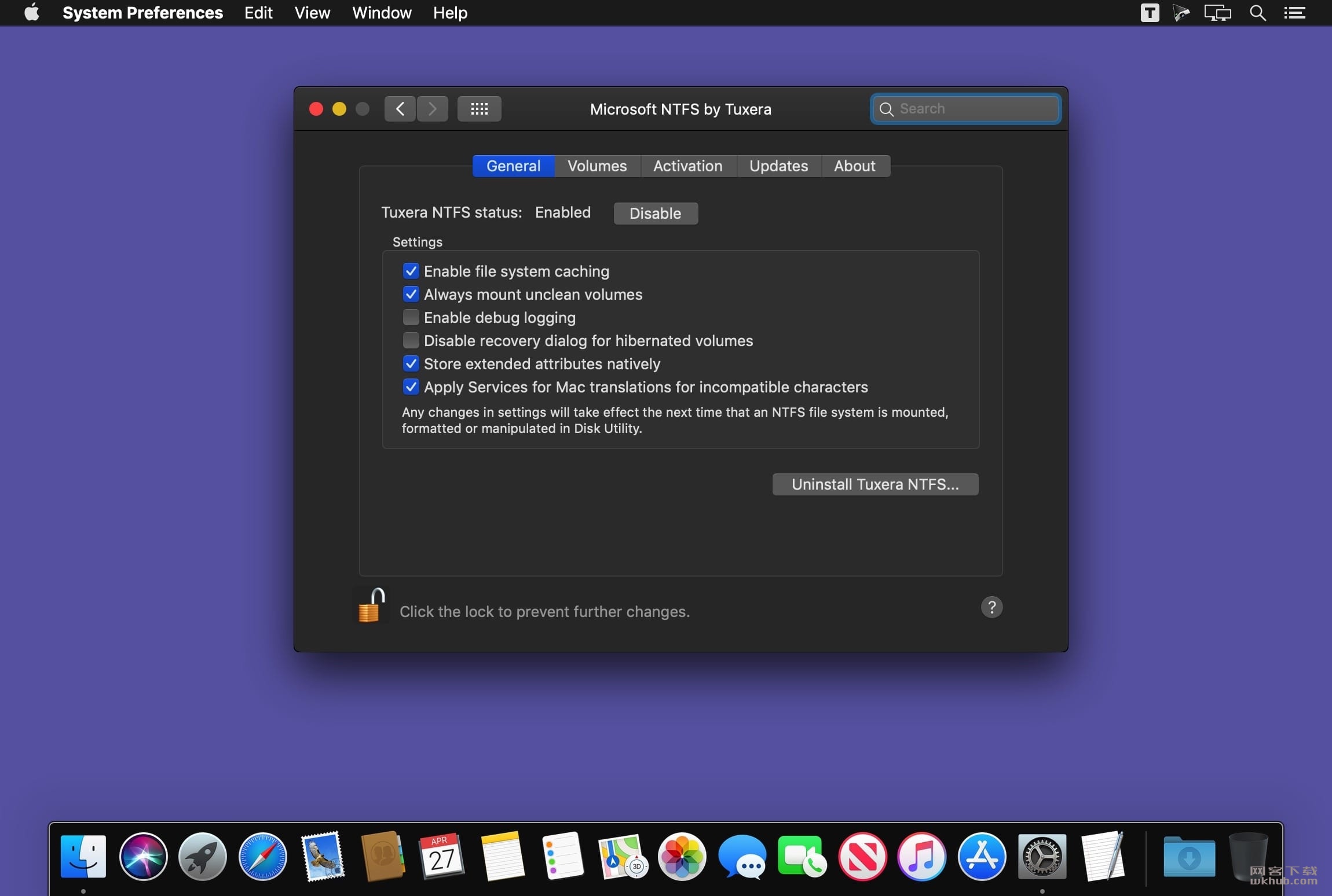1332x896 pixels.
Task: Click the Disable button
Action: (x=656, y=213)
